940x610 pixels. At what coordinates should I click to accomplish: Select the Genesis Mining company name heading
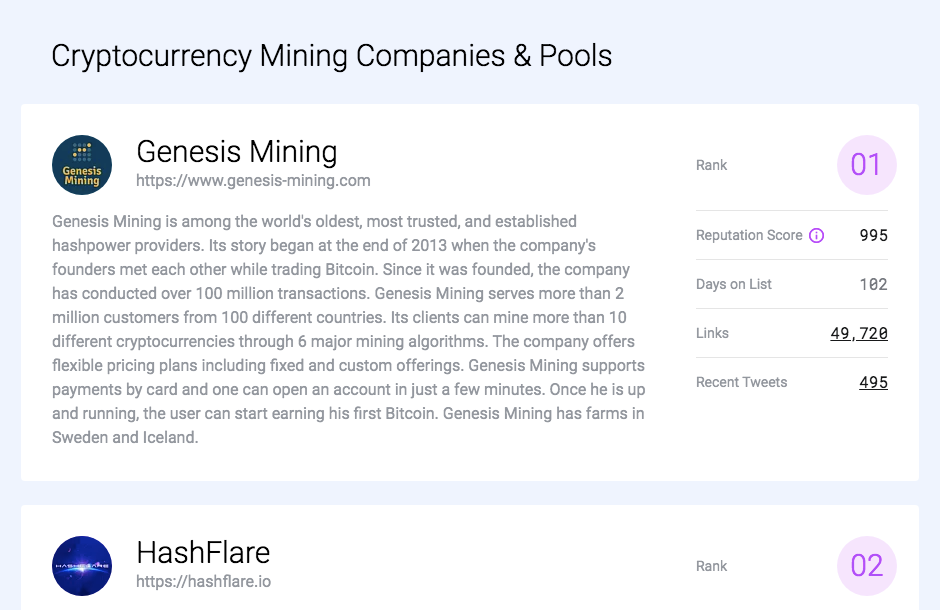click(x=237, y=152)
